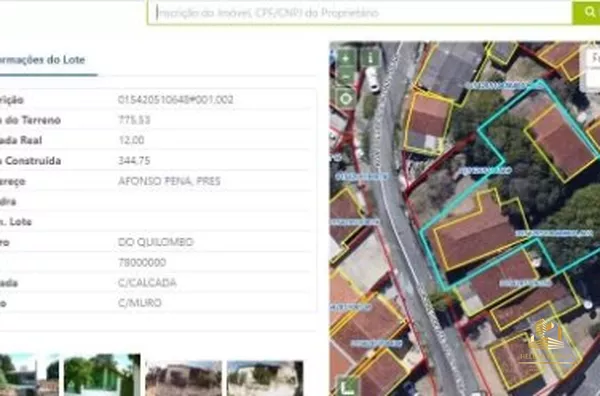Click the white car on the map
This screenshot has width=600, height=396.
pyautogui.click(x=373, y=80)
